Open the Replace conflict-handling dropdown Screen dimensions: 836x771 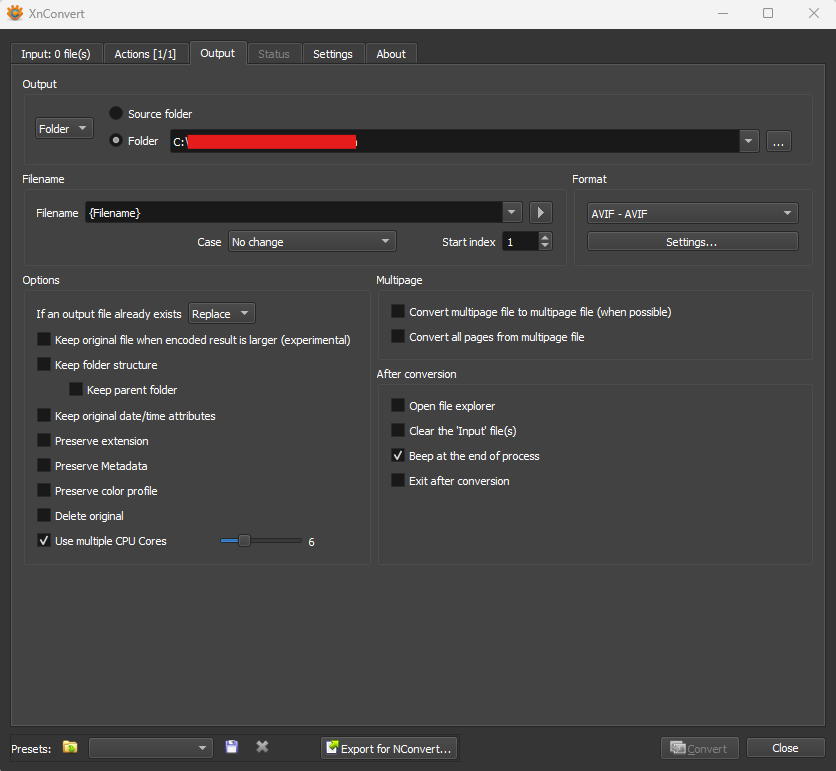click(221, 313)
